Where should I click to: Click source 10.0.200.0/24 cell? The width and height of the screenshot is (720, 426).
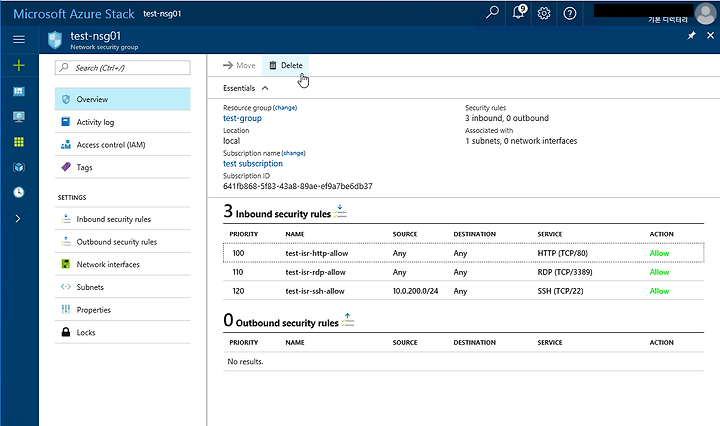(416, 291)
